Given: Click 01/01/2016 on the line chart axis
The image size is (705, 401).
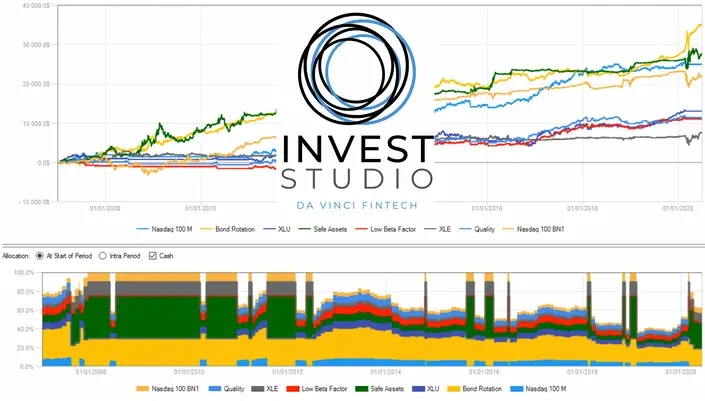Looking at the screenshot, I should (486, 209).
